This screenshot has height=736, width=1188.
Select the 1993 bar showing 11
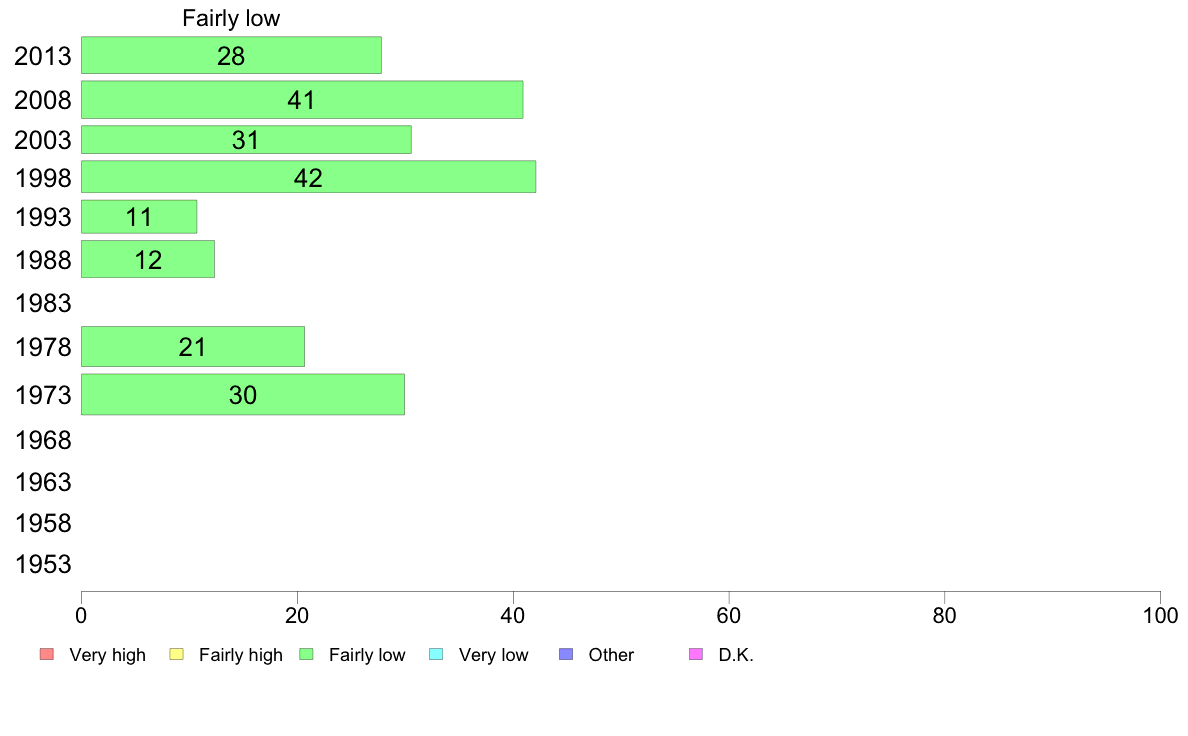pos(139,217)
